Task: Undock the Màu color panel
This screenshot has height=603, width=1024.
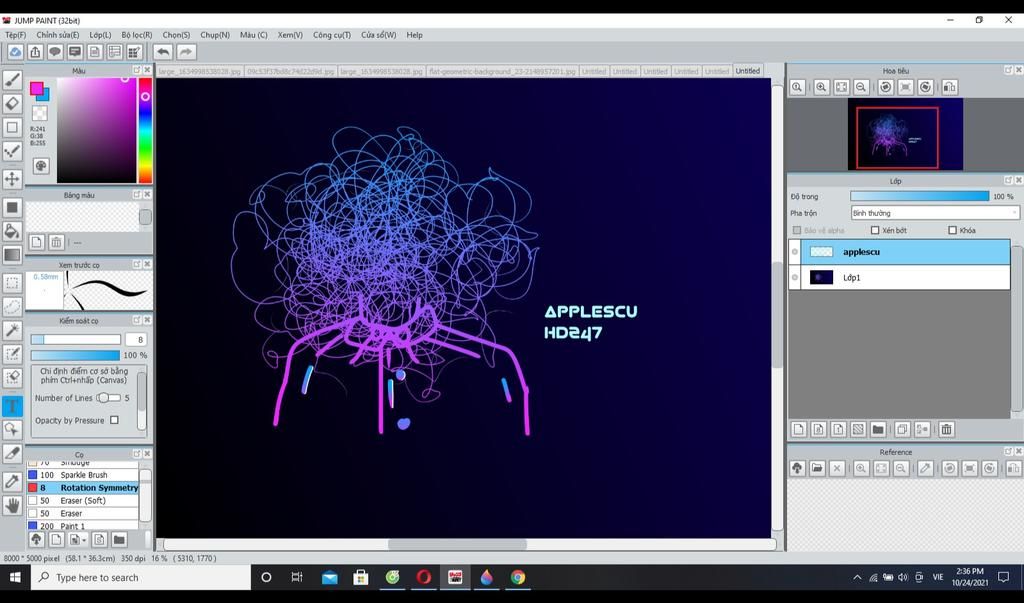Action: click(x=136, y=70)
